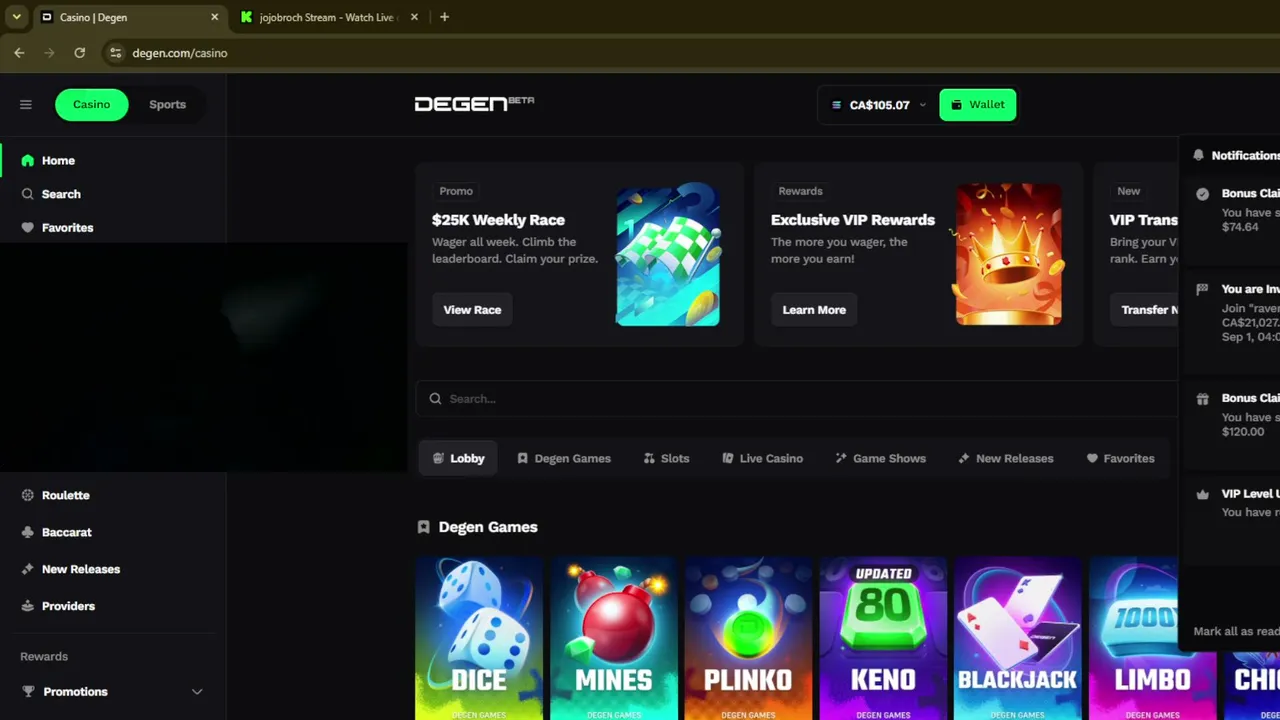
Task: Launch the Dice game
Action: (x=479, y=638)
